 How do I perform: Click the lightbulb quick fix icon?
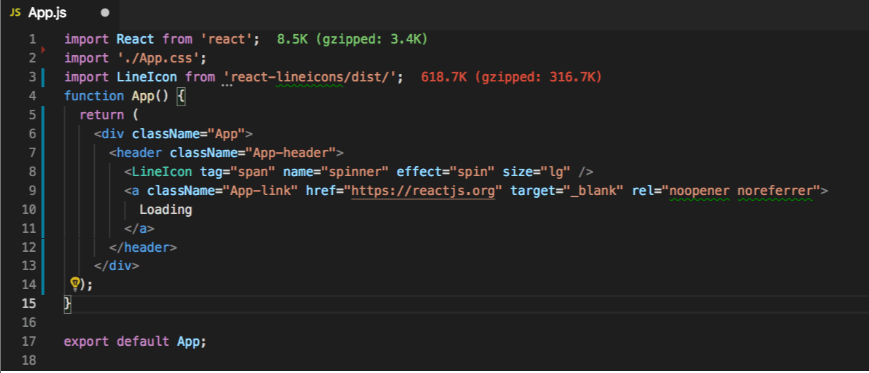(x=75, y=284)
